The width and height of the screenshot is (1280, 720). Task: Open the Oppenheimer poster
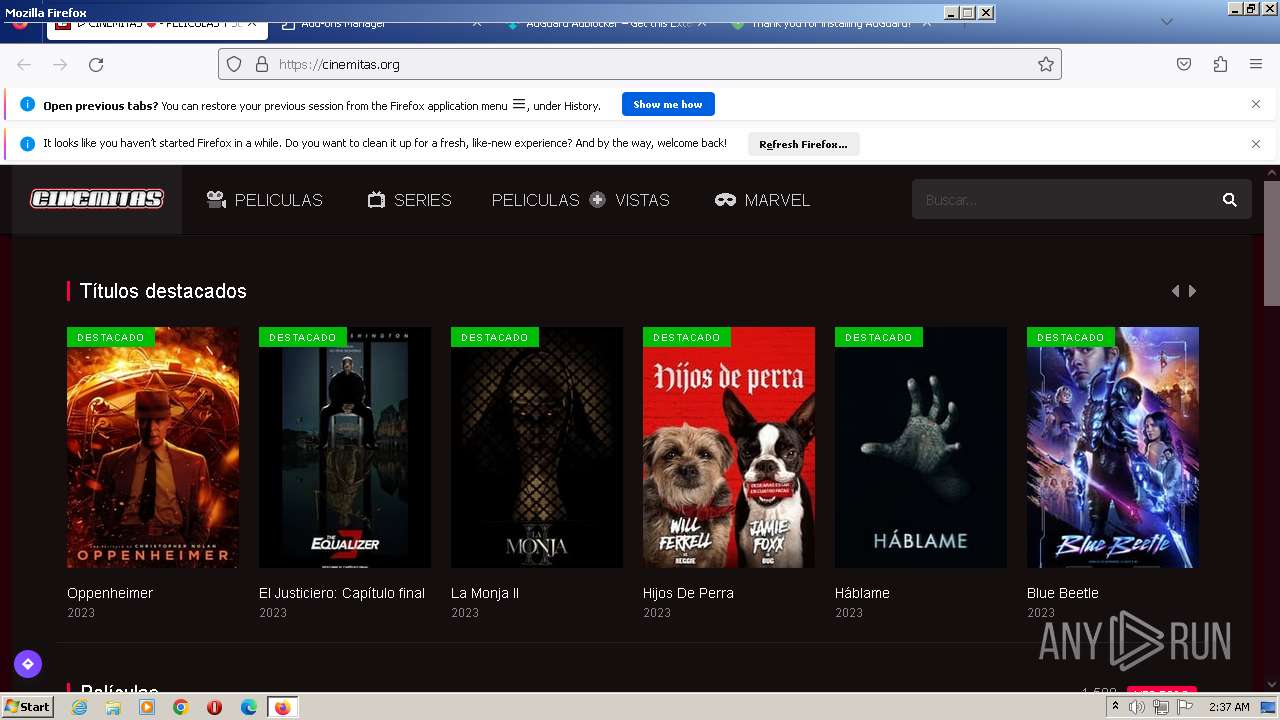[x=153, y=447]
